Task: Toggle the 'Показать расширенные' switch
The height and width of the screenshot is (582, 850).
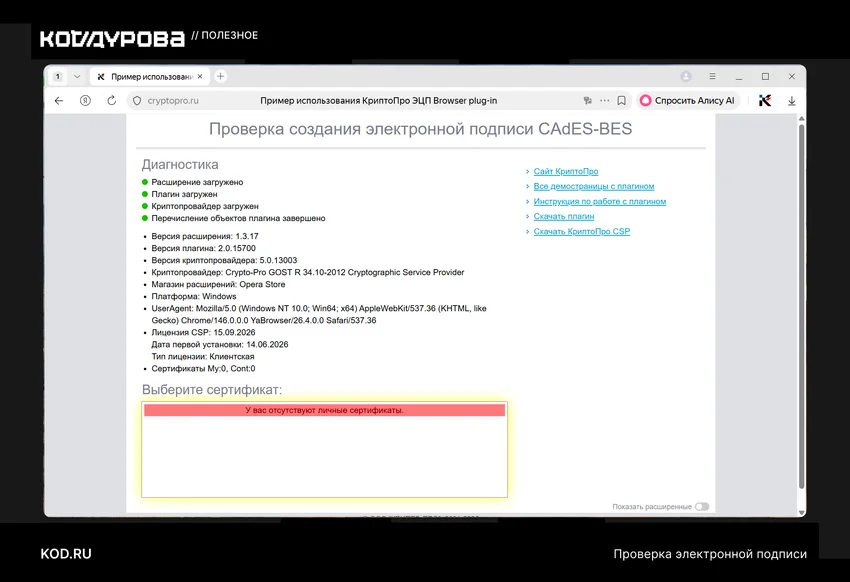Action: click(702, 507)
